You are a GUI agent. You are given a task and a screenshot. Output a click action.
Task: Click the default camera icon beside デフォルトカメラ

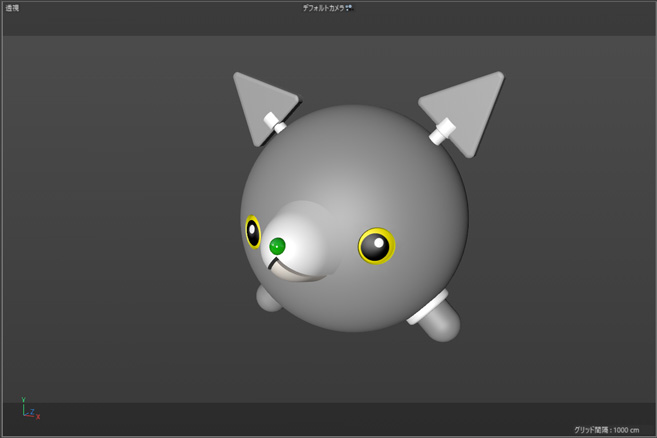(350, 8)
